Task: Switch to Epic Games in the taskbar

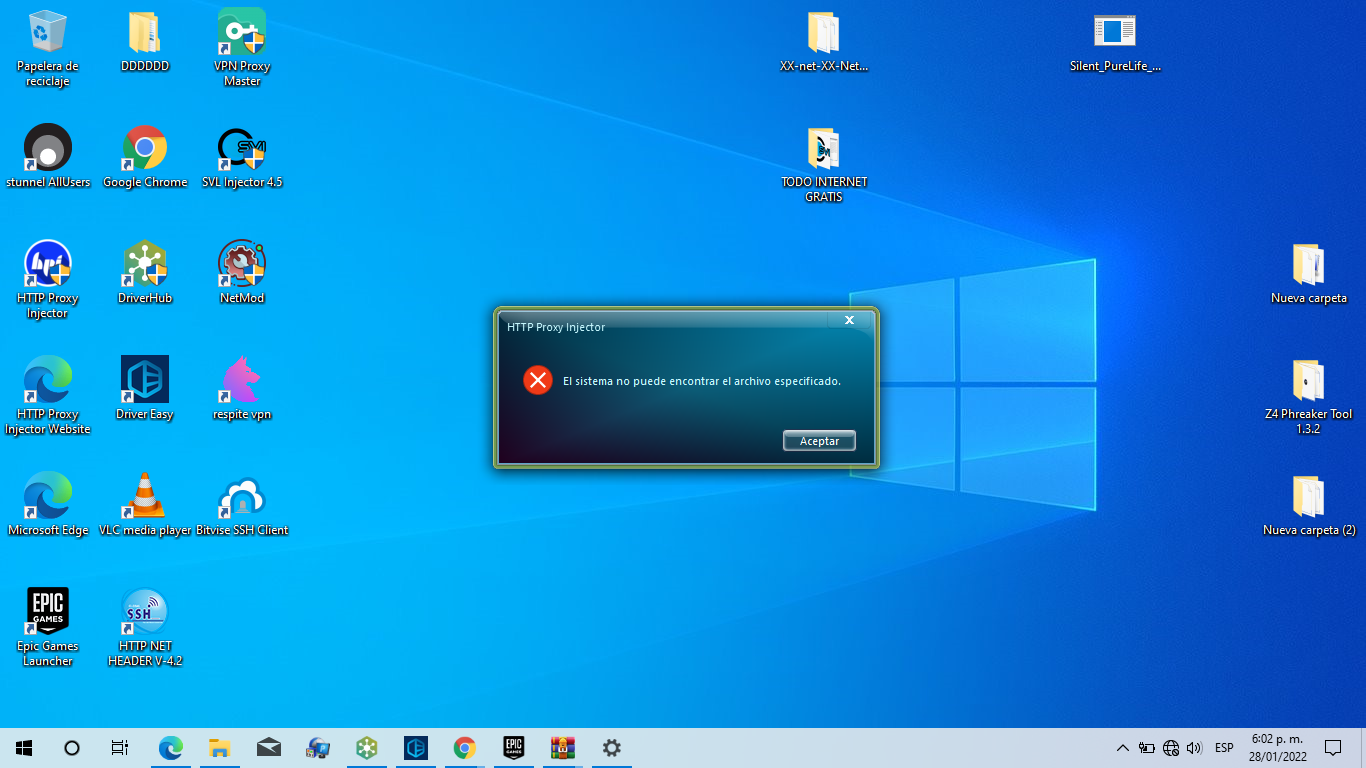Action: [x=514, y=748]
